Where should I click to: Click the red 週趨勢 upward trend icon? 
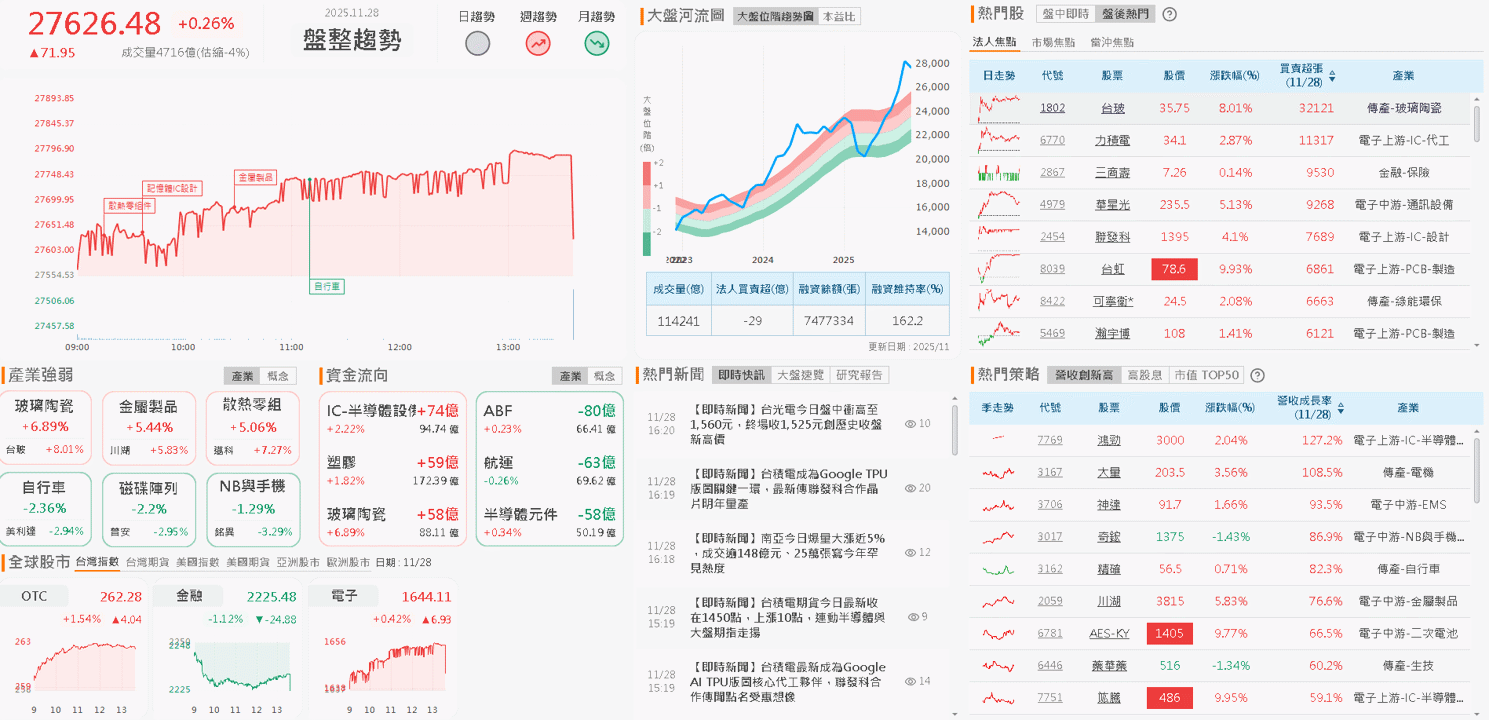point(538,44)
